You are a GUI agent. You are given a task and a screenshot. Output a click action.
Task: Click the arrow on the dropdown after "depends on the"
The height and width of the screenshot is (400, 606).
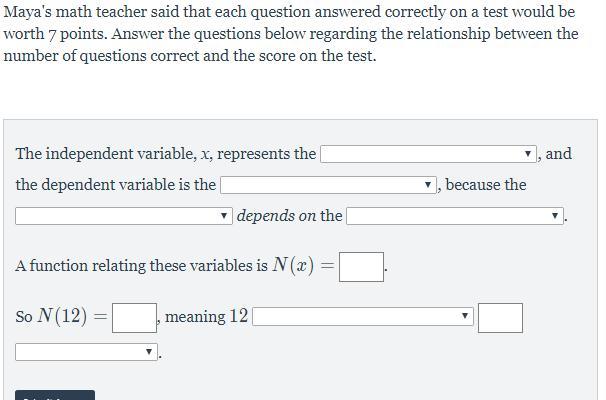(555, 216)
